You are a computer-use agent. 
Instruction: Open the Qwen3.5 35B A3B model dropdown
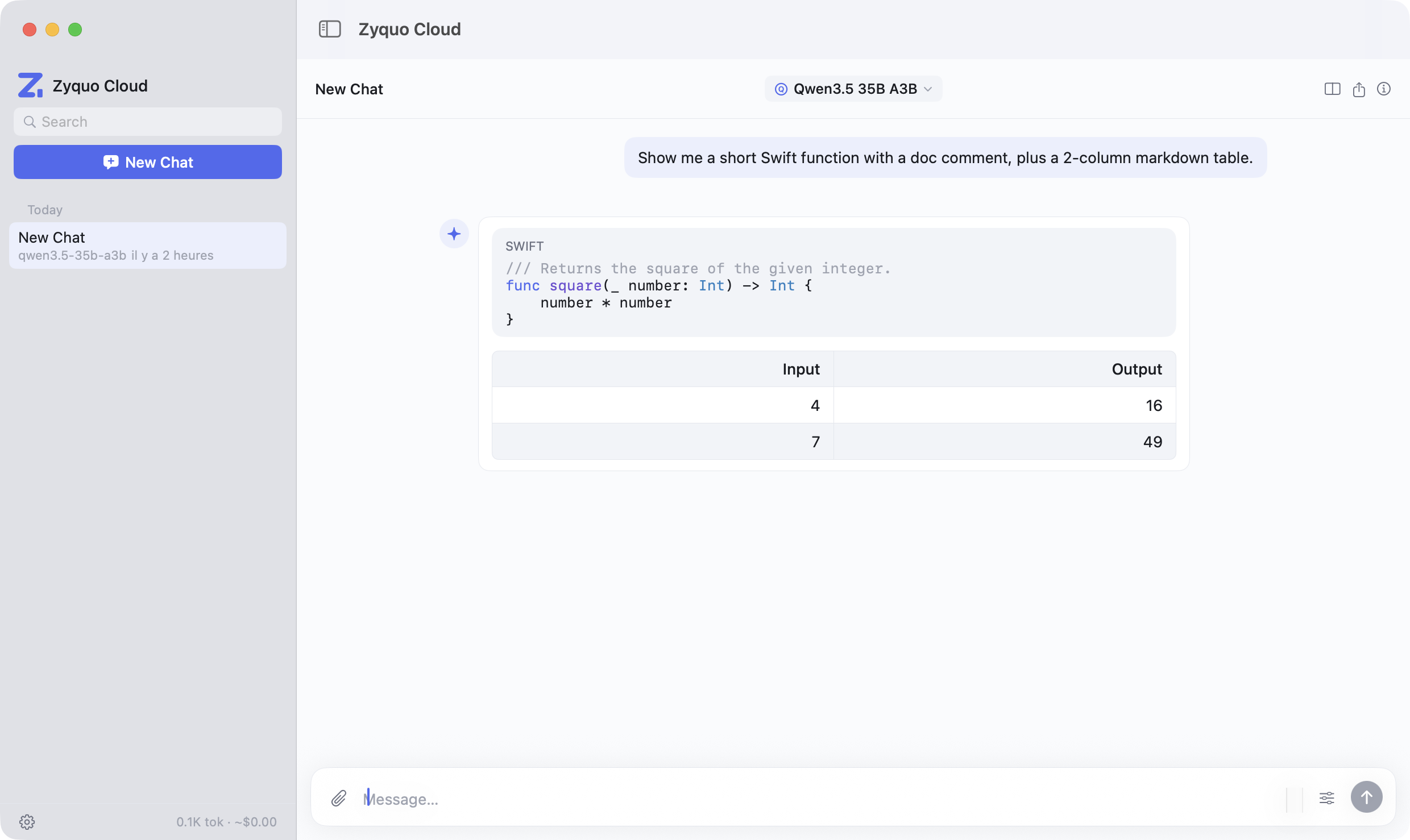(853, 89)
